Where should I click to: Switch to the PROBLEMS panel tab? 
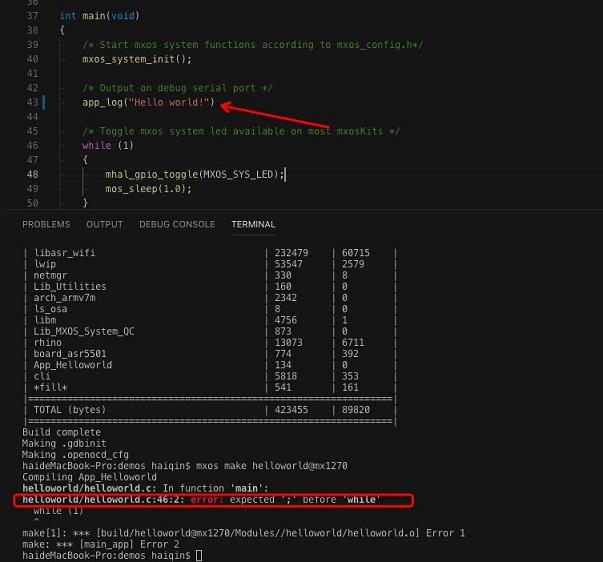(46, 224)
